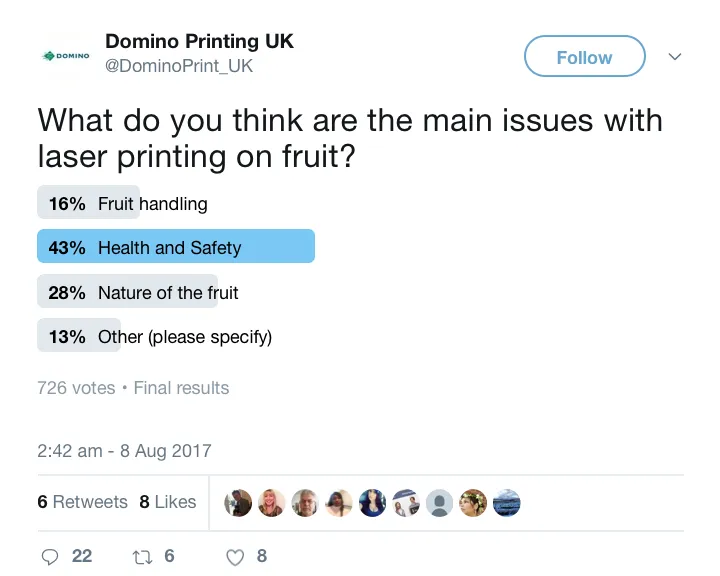720x576 pixels.
Task: View the 6 Retweets list
Action: [x=82, y=502]
